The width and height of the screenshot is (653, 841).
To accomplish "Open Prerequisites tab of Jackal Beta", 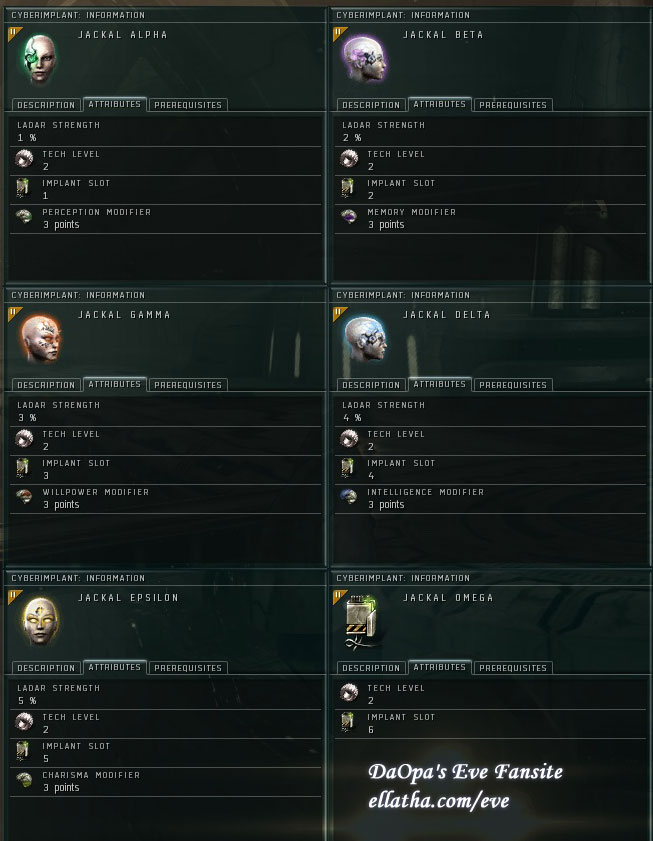I will [x=512, y=105].
